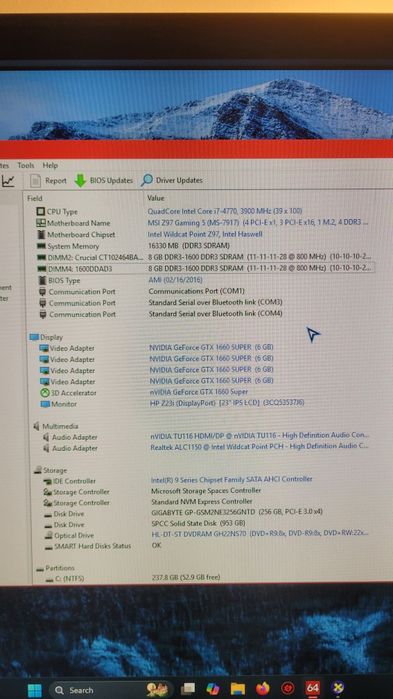Open File Explorer from taskbar
The image size is (393, 699).
click(237, 689)
